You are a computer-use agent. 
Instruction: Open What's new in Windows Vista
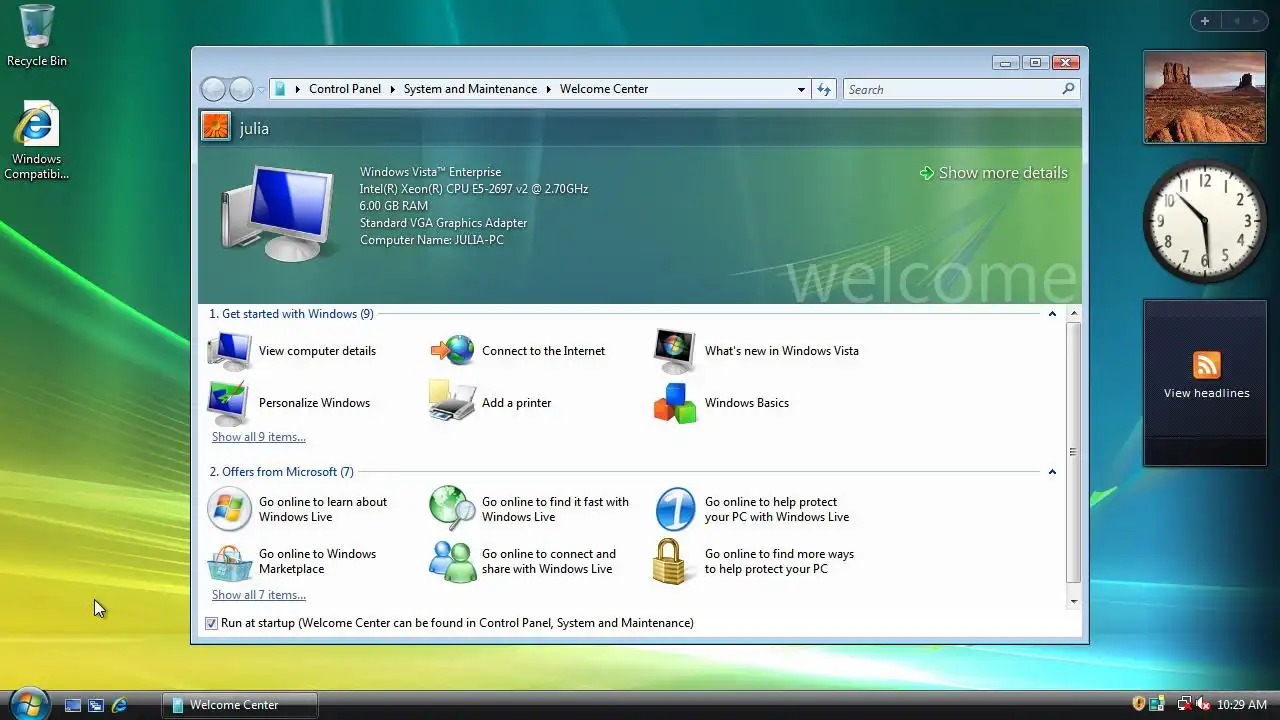pos(756,351)
